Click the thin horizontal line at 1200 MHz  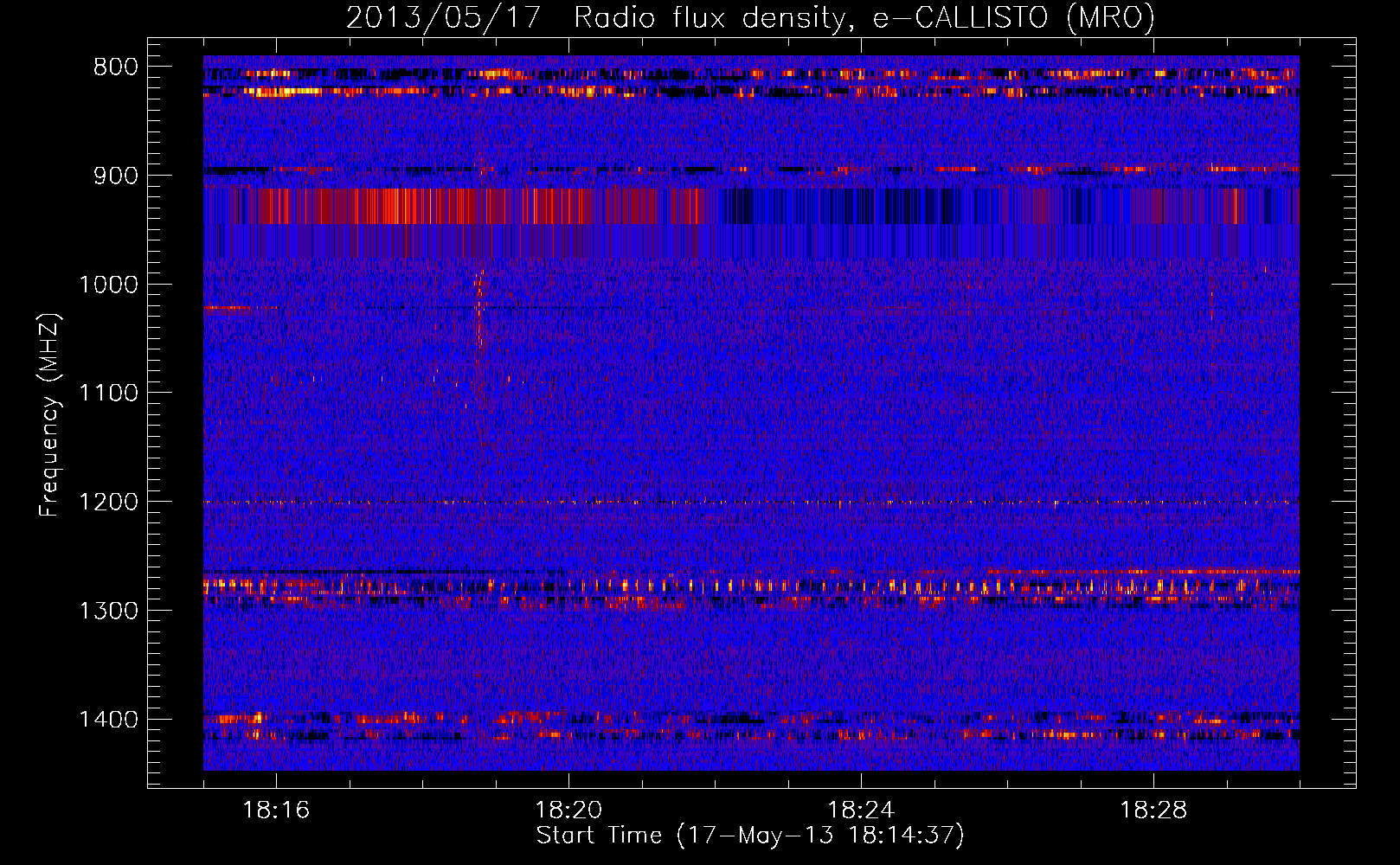(x=751, y=502)
